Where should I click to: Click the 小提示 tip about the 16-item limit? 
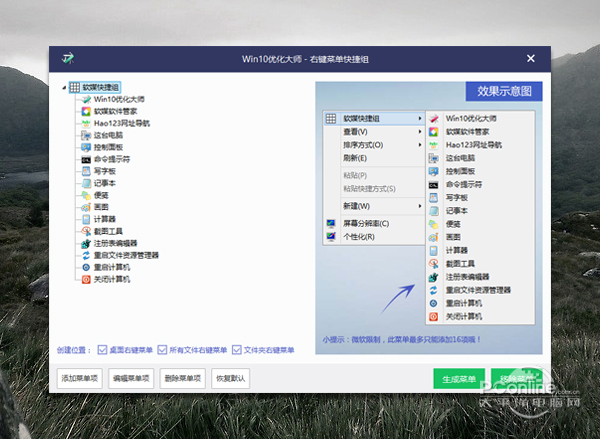point(401,339)
